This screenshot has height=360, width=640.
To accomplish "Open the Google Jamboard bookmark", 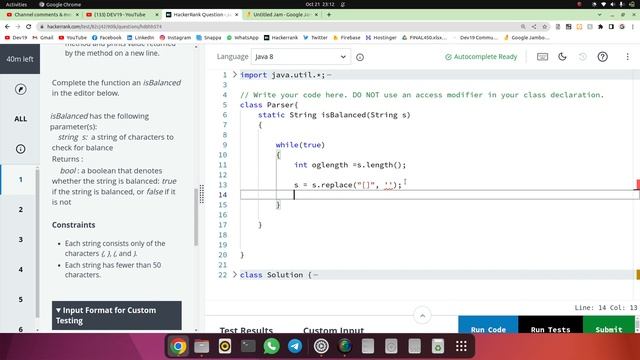I will (527, 38).
